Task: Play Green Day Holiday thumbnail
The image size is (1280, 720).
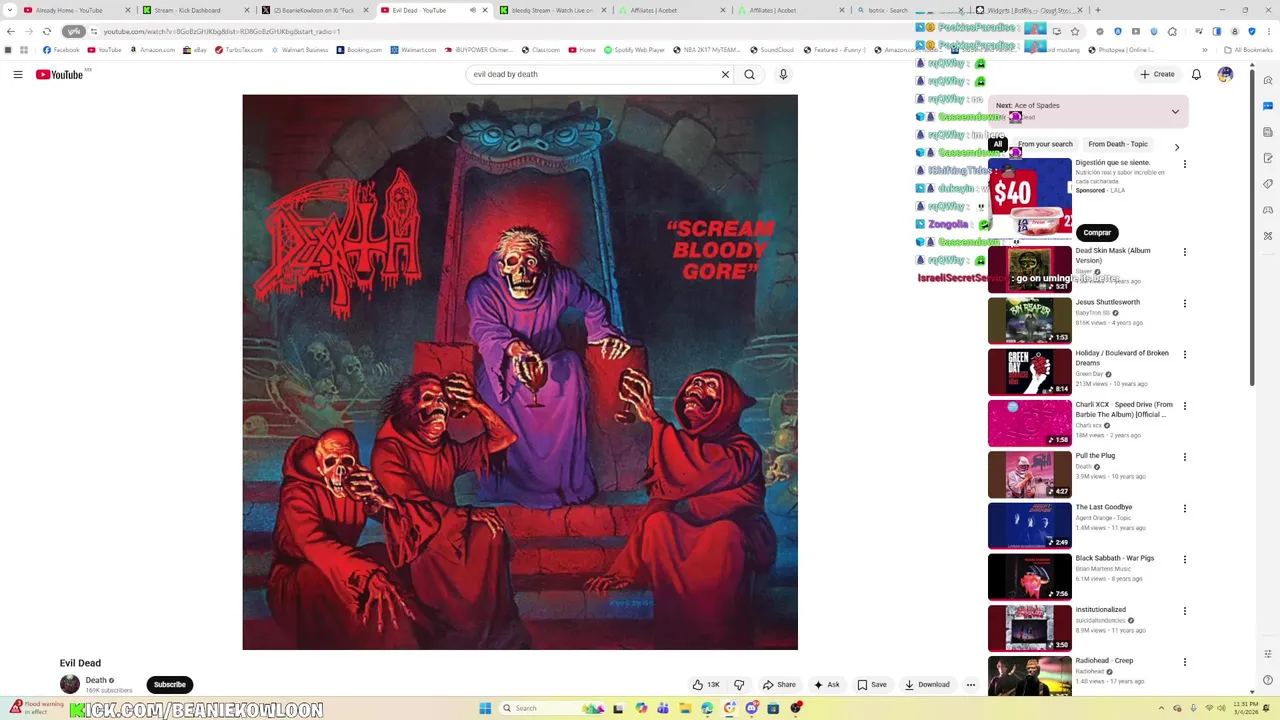Action: [x=1030, y=372]
